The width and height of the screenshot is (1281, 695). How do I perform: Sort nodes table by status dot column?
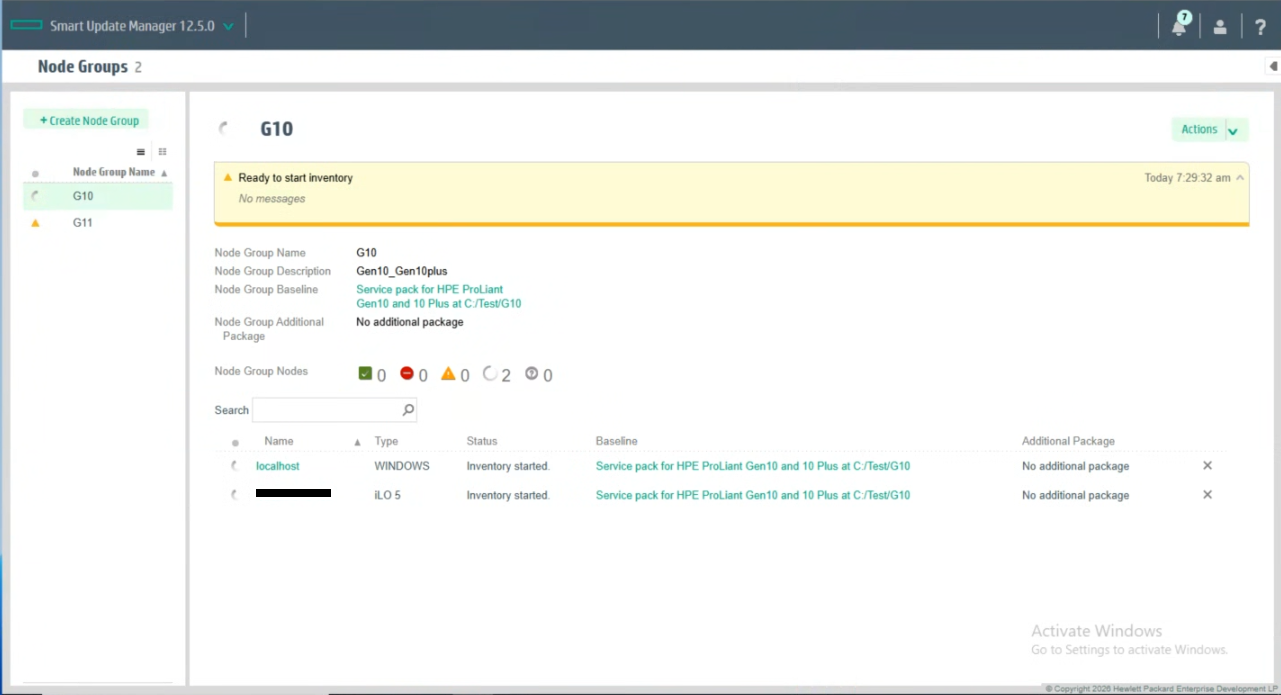pos(235,442)
